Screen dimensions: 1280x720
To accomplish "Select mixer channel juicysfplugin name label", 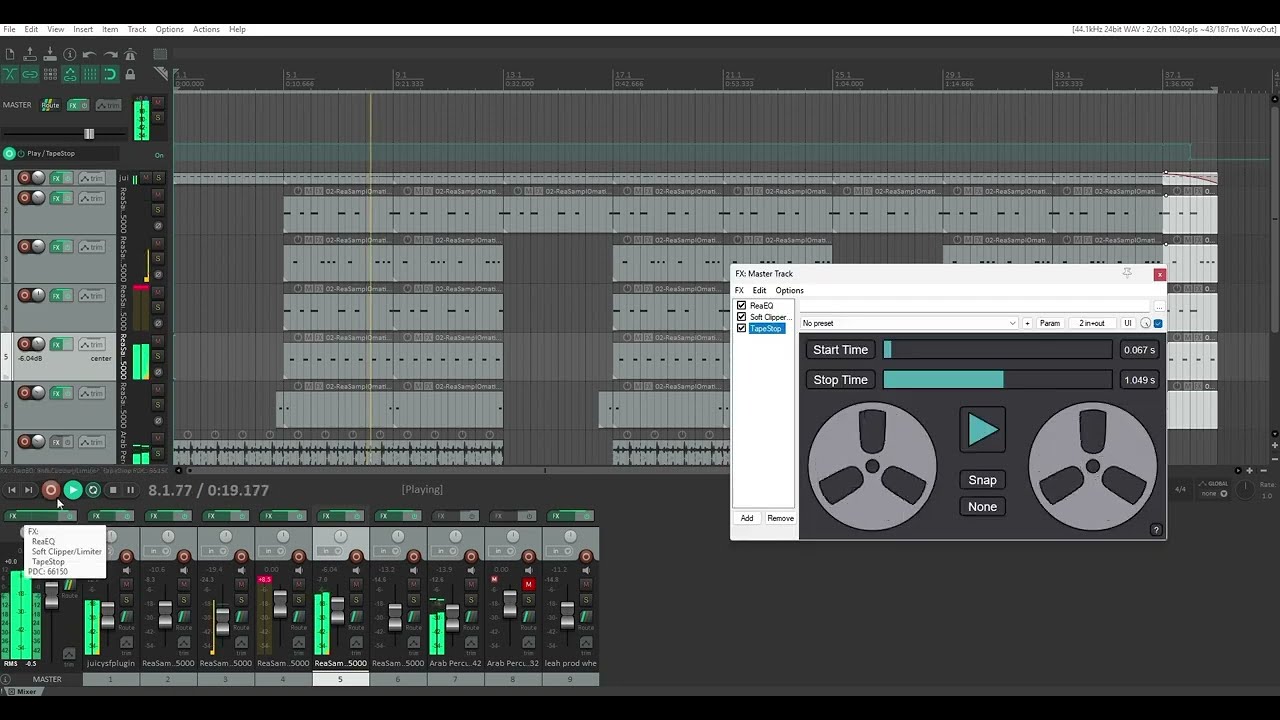I will [x=110, y=663].
